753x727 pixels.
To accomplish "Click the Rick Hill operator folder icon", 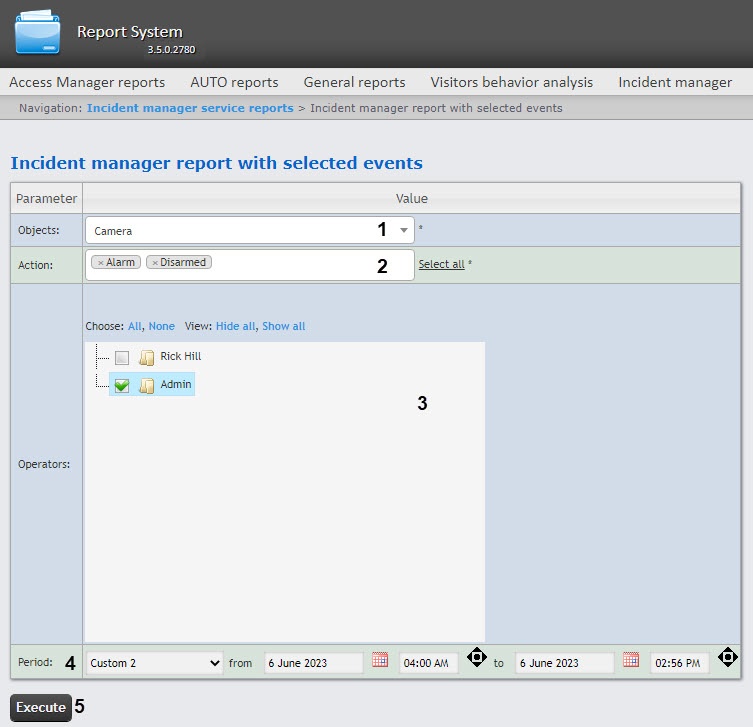I will pos(146,357).
